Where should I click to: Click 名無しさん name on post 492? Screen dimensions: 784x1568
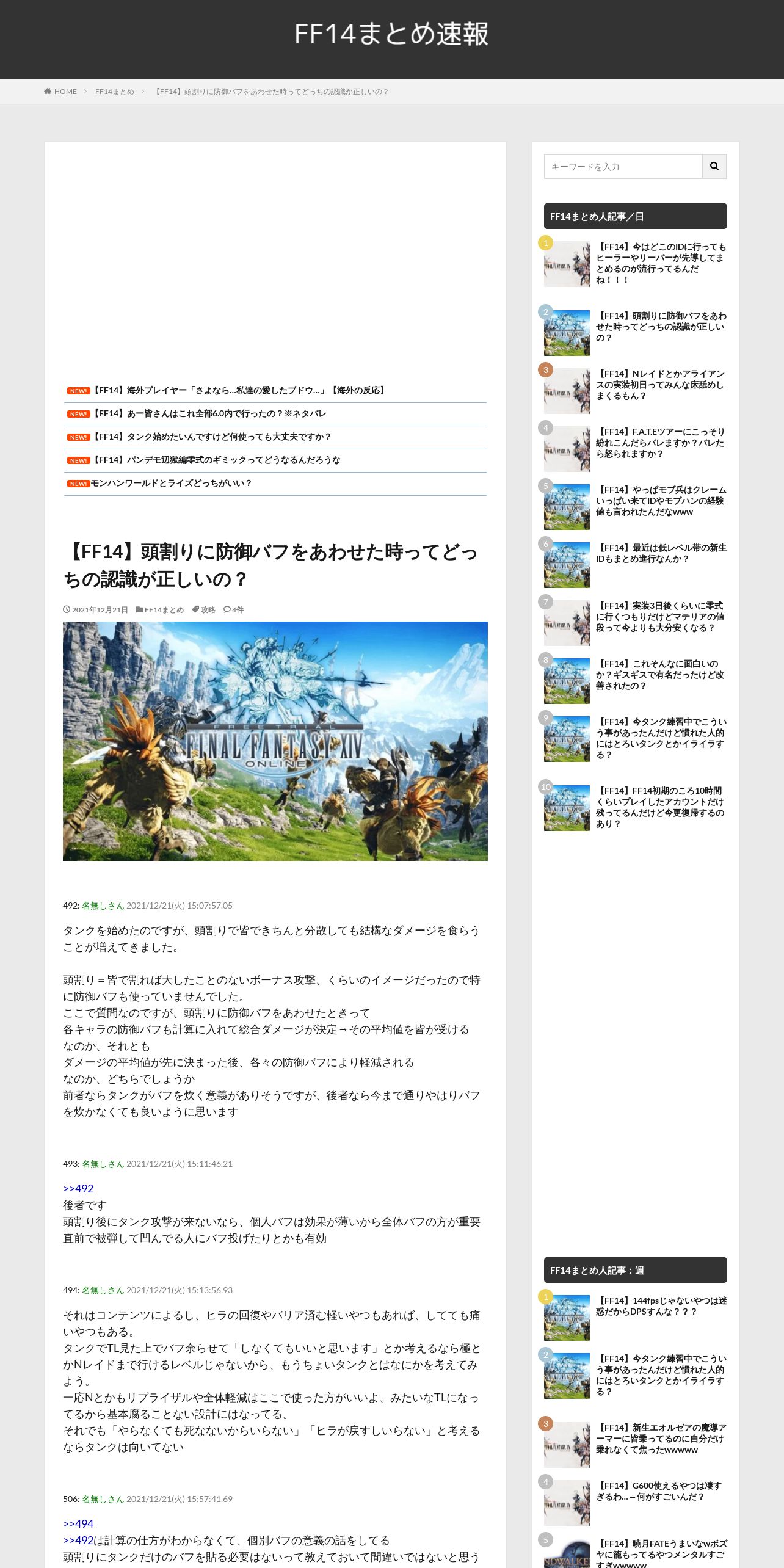click(x=103, y=906)
